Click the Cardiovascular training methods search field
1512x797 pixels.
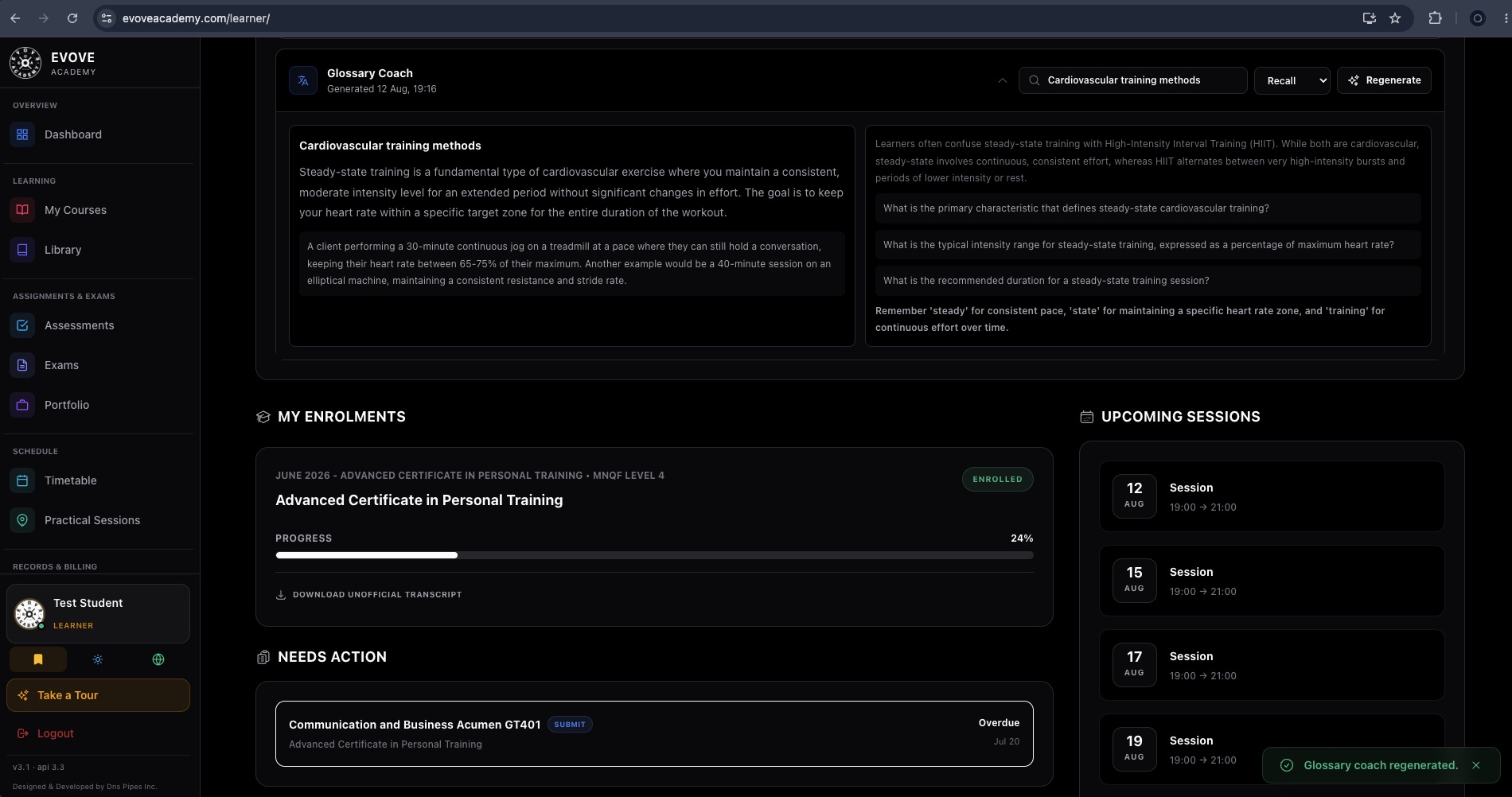click(1132, 80)
